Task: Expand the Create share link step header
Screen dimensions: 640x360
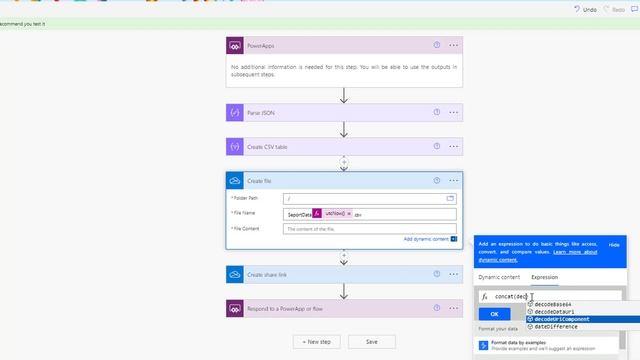Action: click(344, 275)
